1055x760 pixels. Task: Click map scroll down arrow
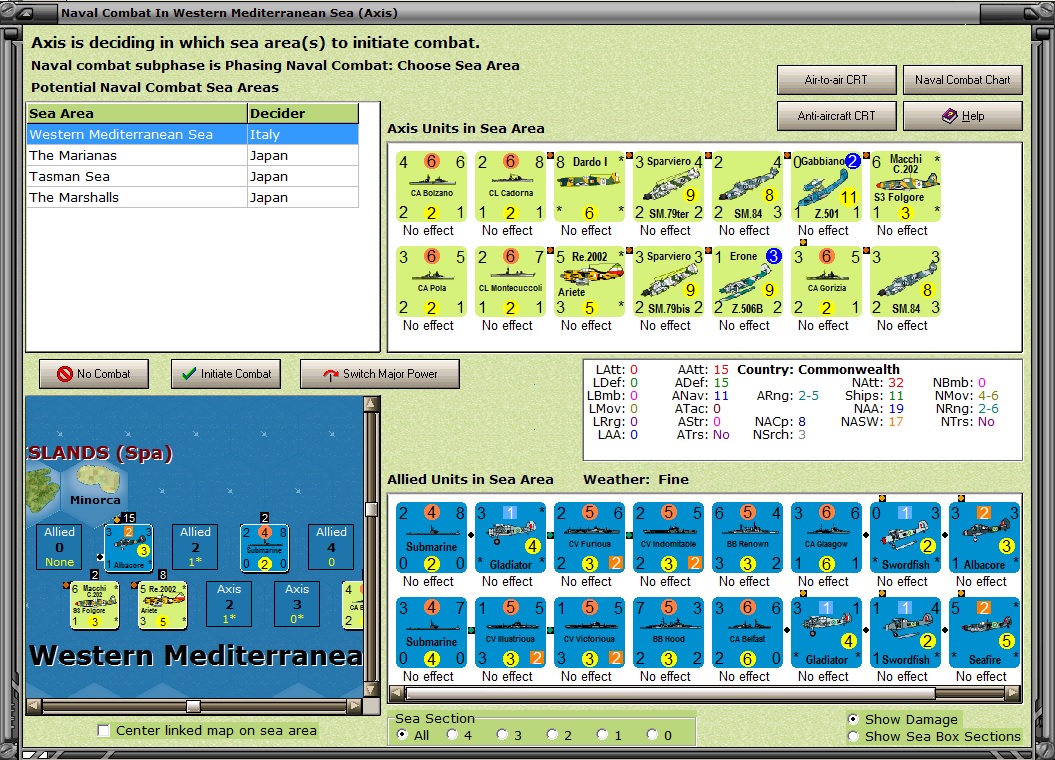(371, 690)
